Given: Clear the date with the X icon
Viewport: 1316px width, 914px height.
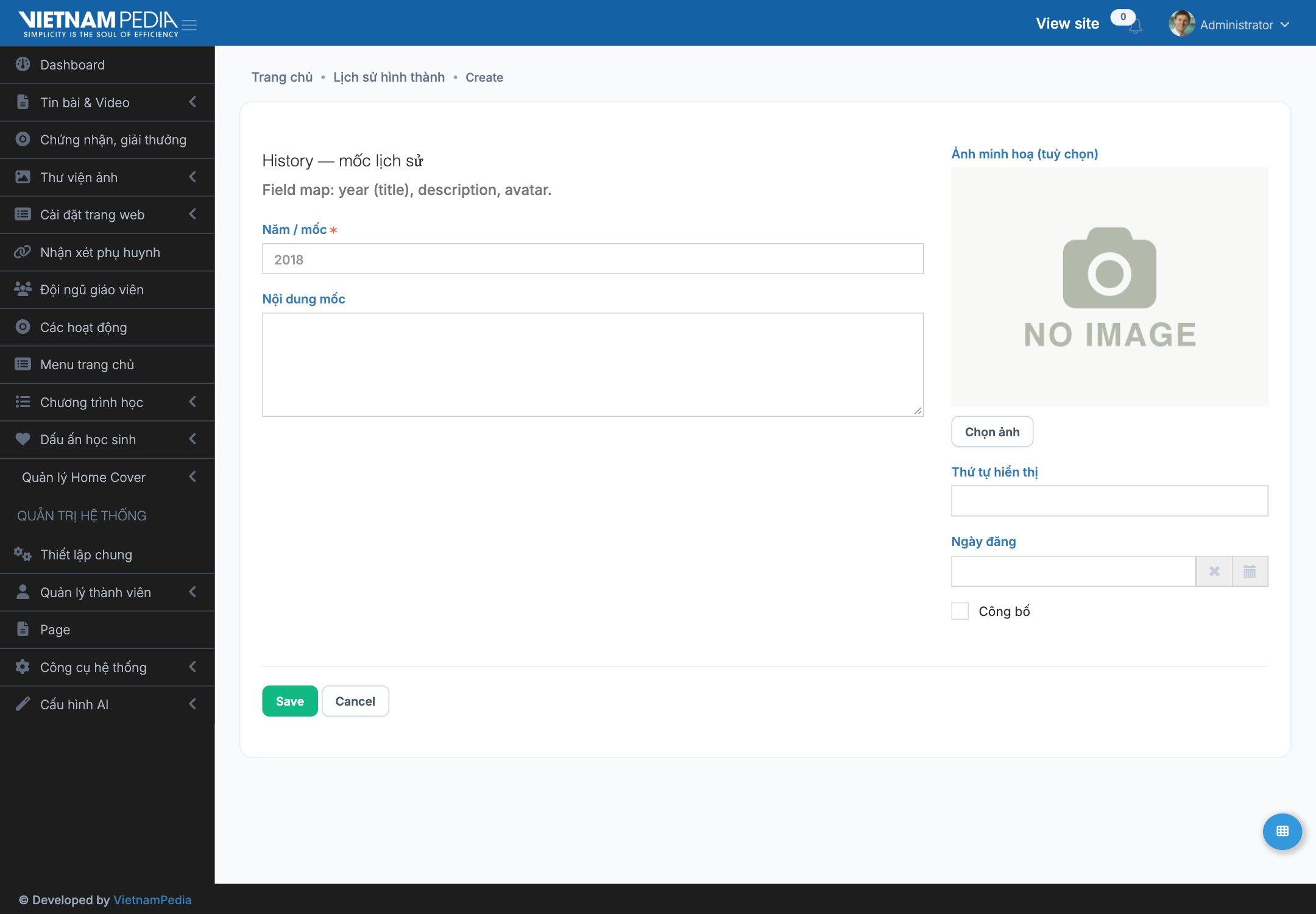Looking at the screenshot, I should click(x=1214, y=572).
